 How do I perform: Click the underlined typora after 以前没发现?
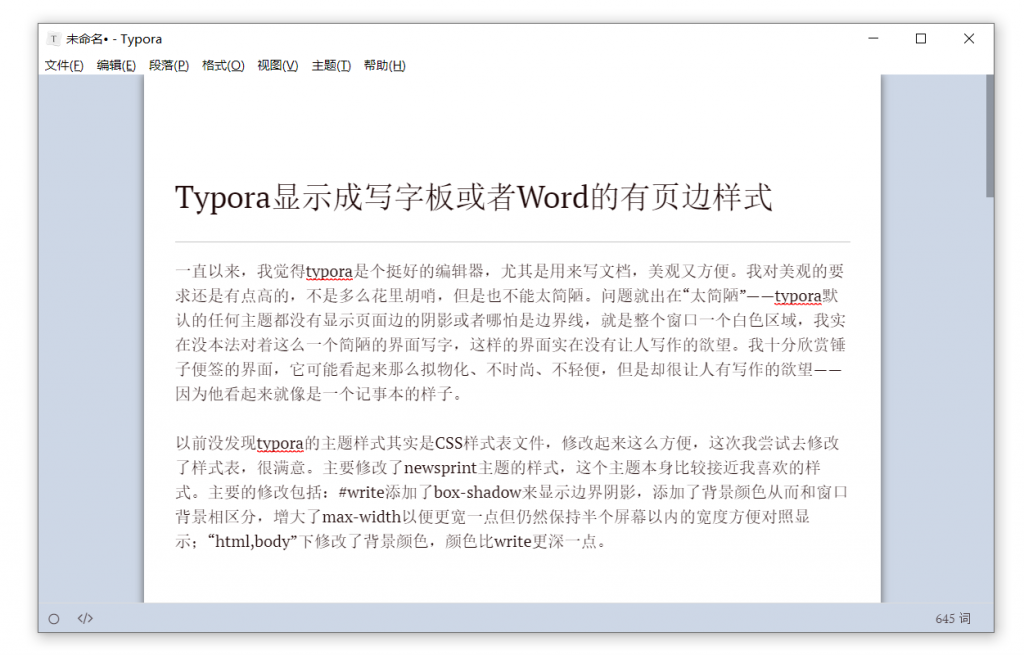pyautogui.click(x=280, y=443)
